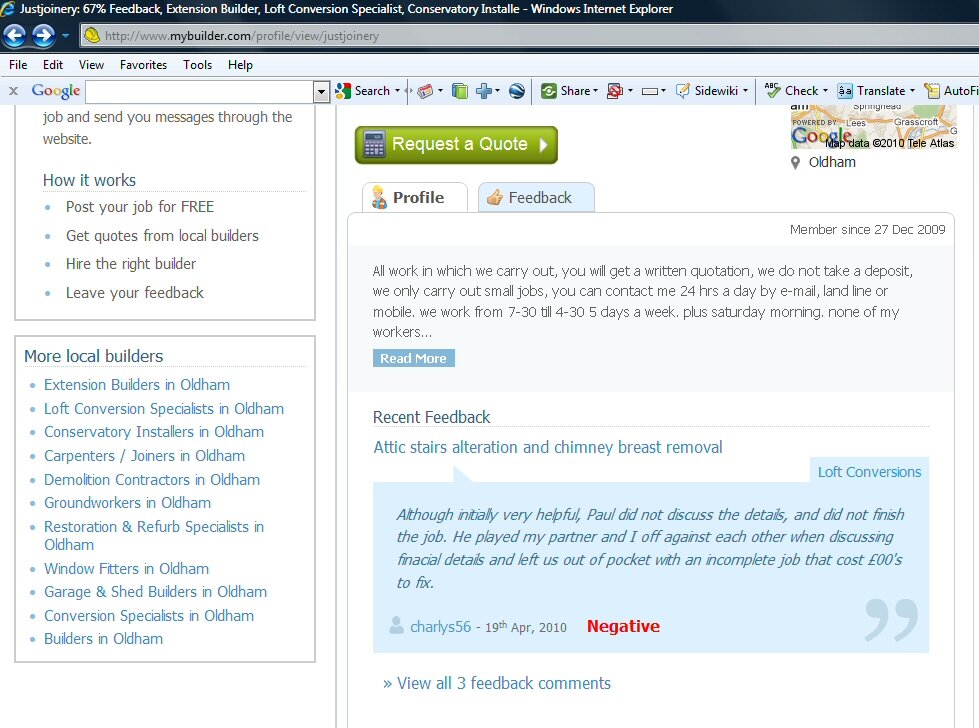
Task: Switch to the Feedback tab
Action: [536, 198]
